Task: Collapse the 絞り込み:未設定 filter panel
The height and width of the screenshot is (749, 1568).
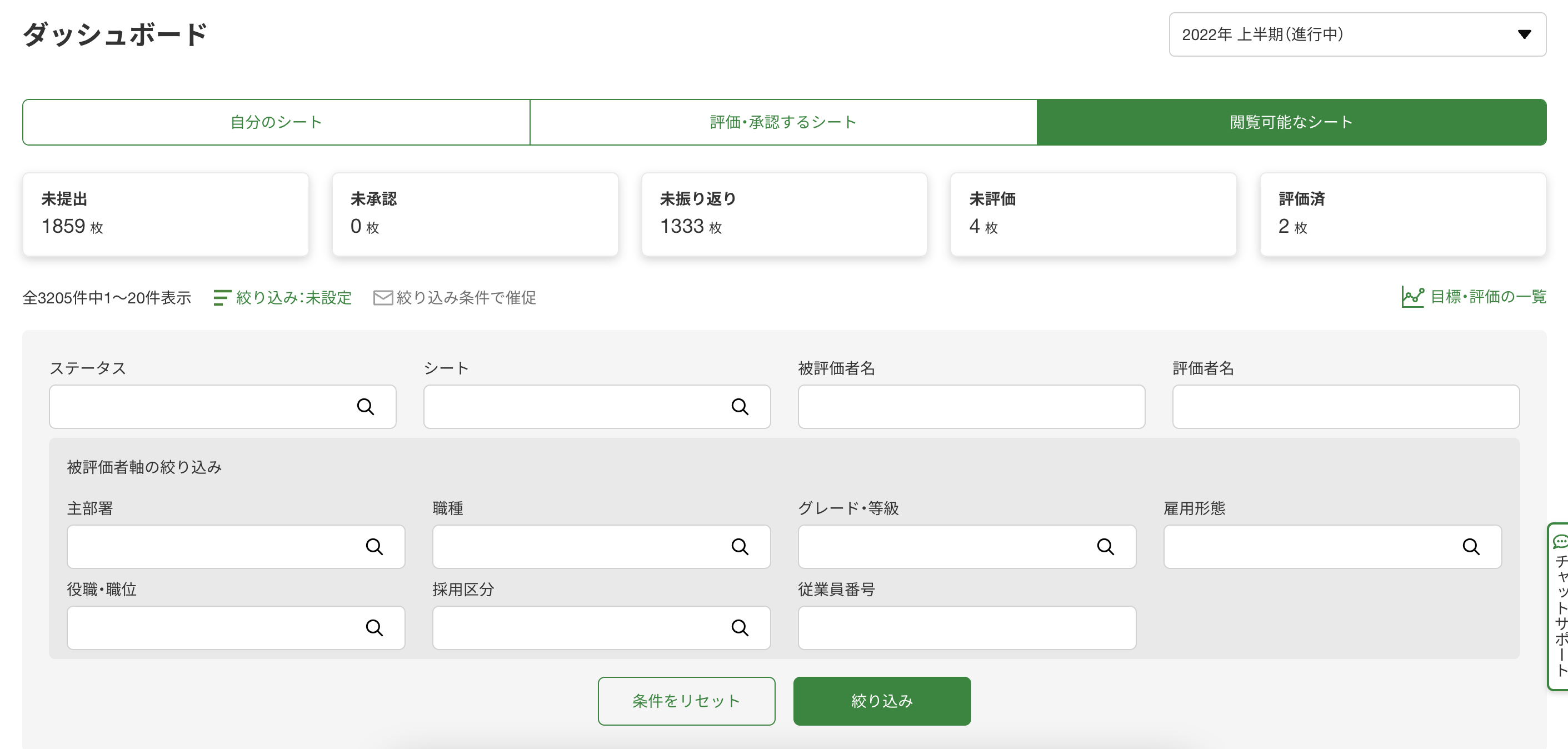Action: click(283, 298)
